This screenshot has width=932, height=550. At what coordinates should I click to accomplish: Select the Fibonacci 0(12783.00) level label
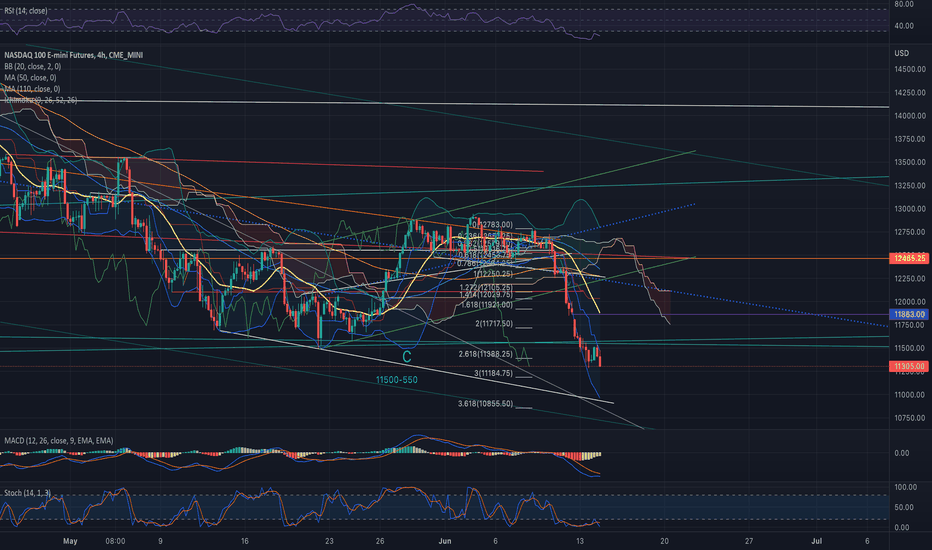tap(492, 225)
